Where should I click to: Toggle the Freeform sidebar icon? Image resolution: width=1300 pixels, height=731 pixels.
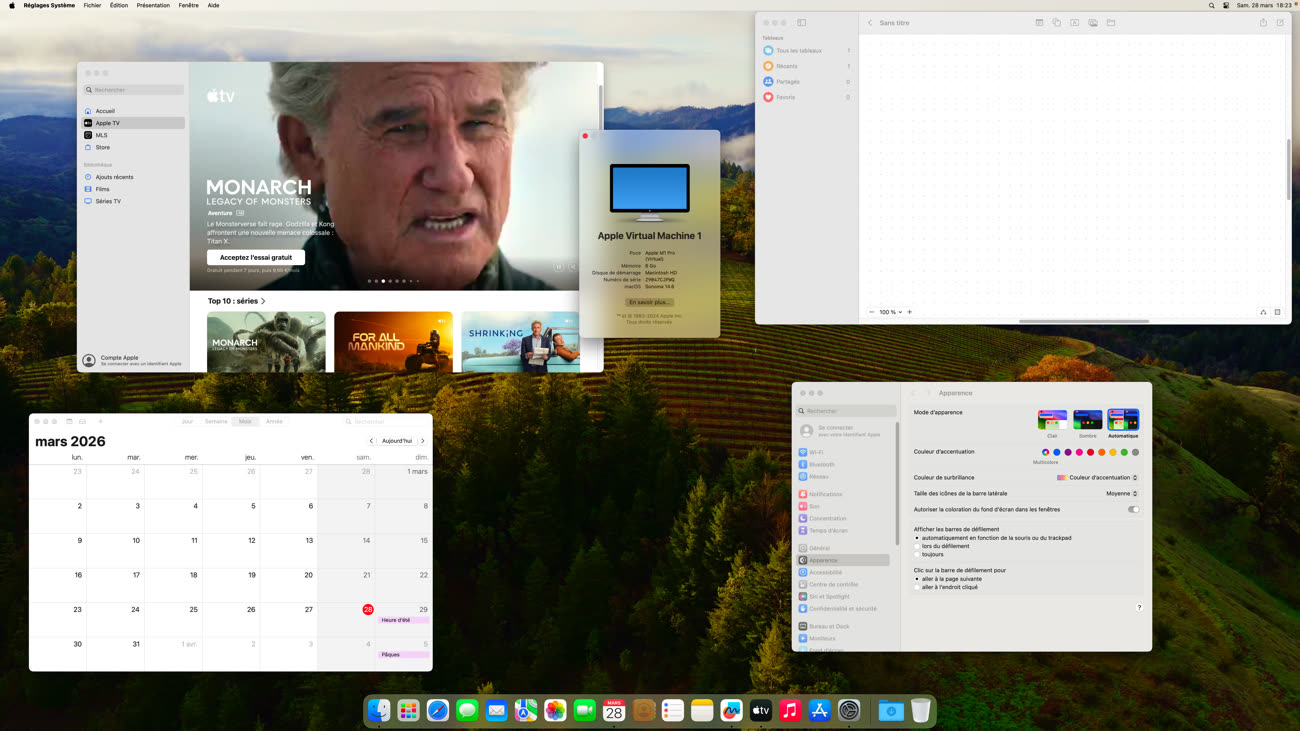(801, 23)
